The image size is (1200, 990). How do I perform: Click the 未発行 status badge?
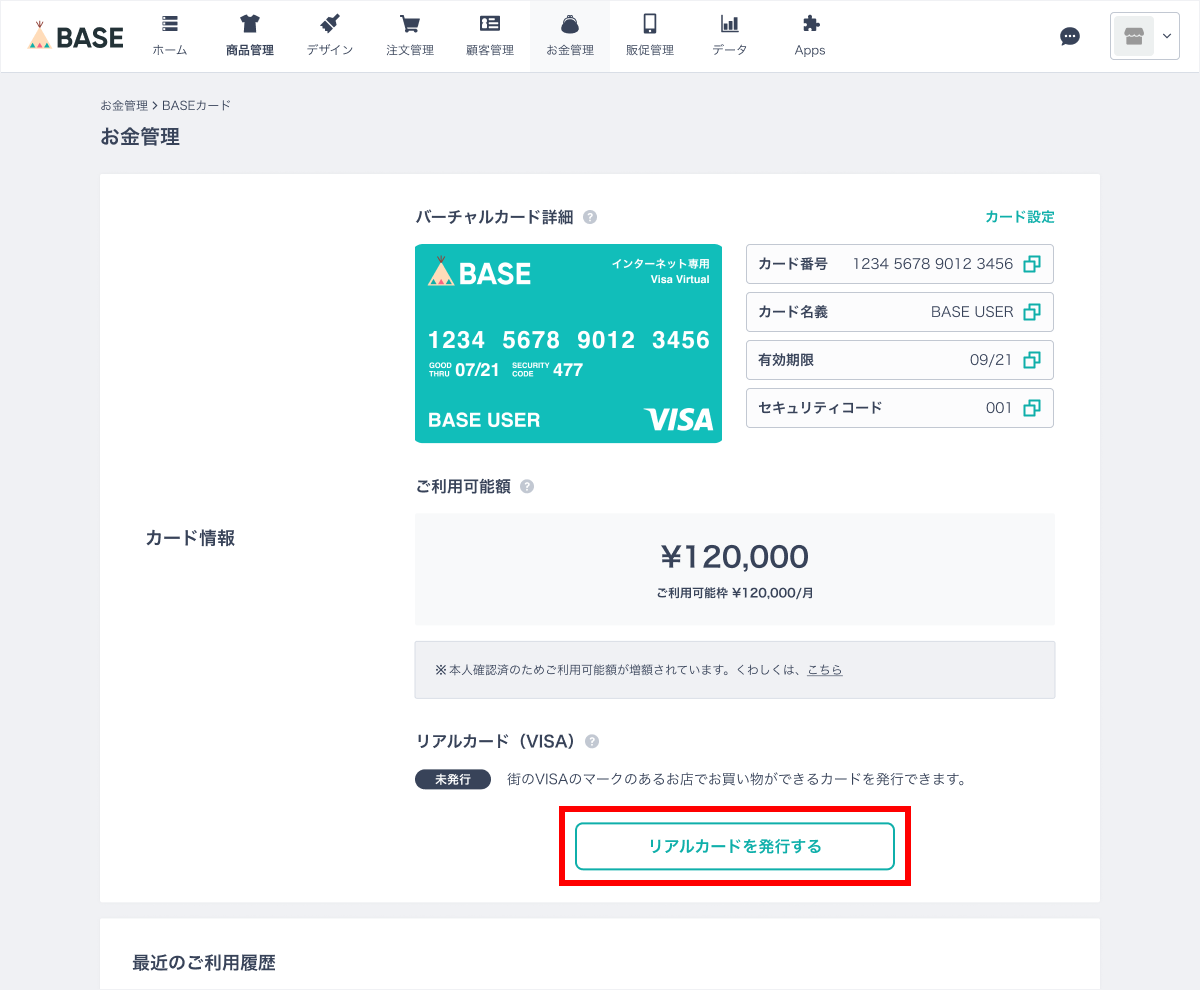coord(453,780)
